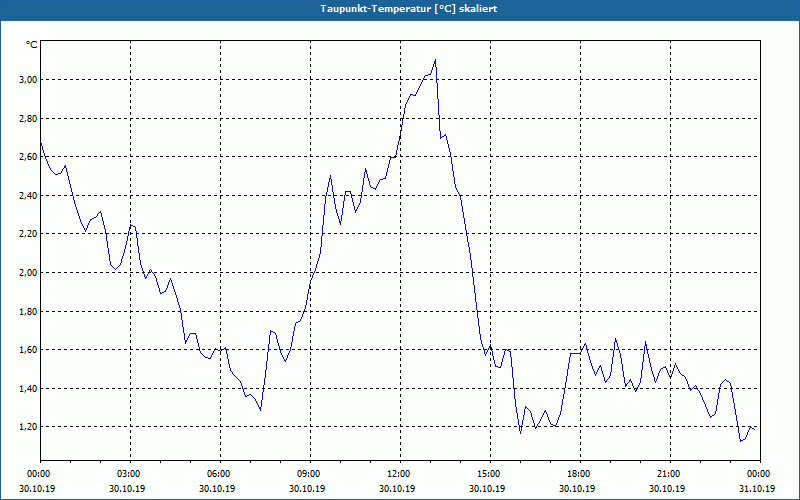The width and height of the screenshot is (800, 500).
Task: Click the 06:00 time axis label
Action: 220,474
